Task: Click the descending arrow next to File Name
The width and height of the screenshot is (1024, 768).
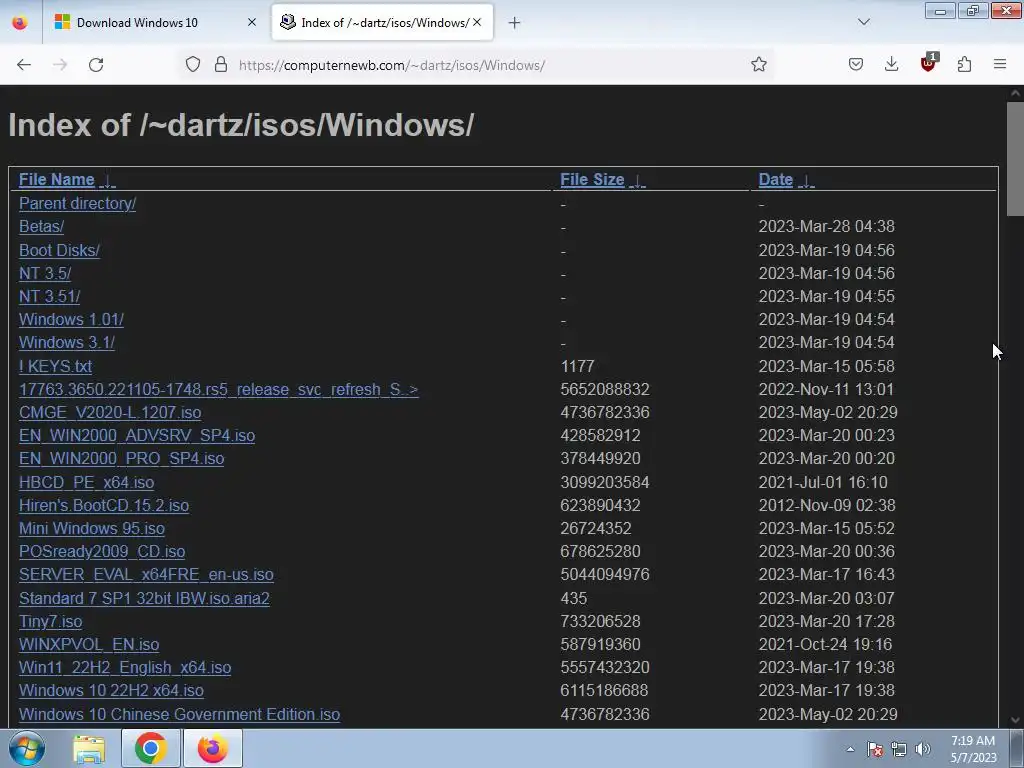Action: point(107,181)
